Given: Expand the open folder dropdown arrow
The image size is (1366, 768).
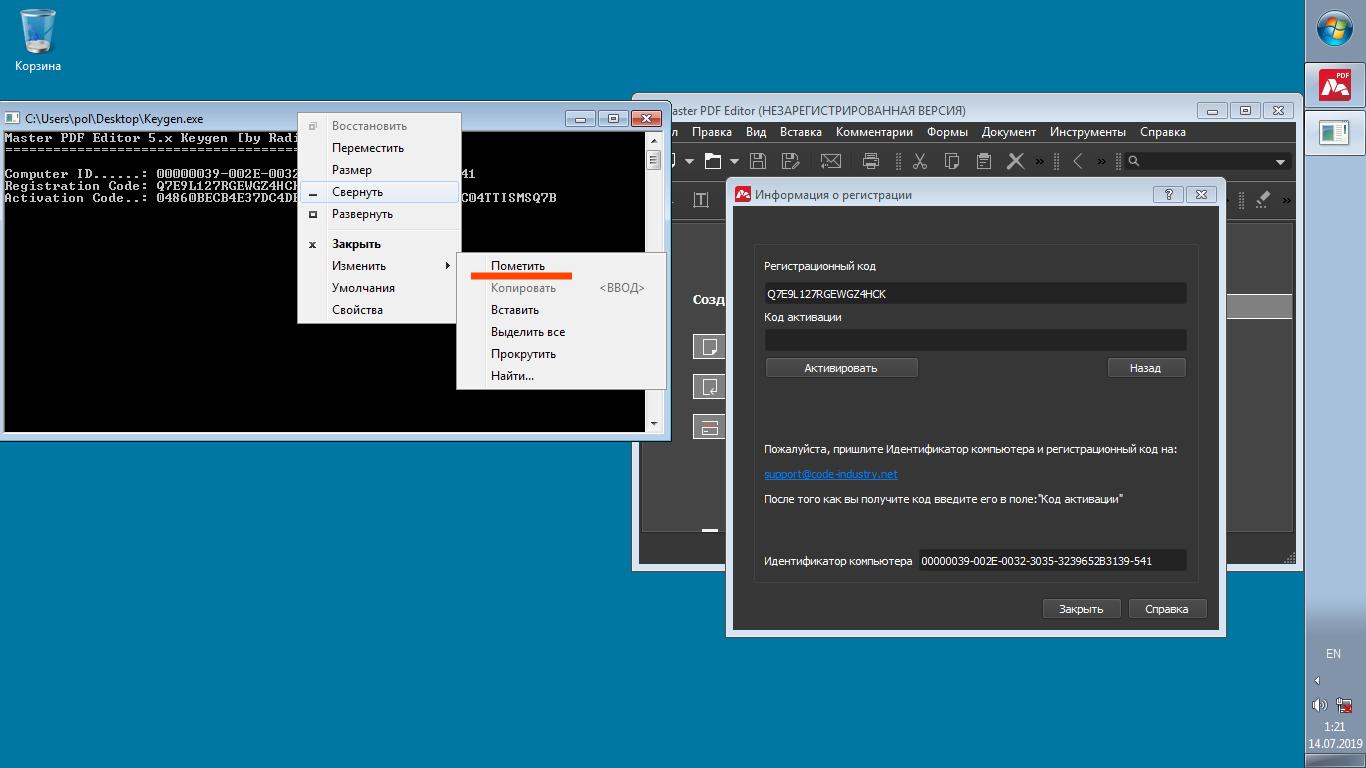Looking at the screenshot, I should pos(734,161).
